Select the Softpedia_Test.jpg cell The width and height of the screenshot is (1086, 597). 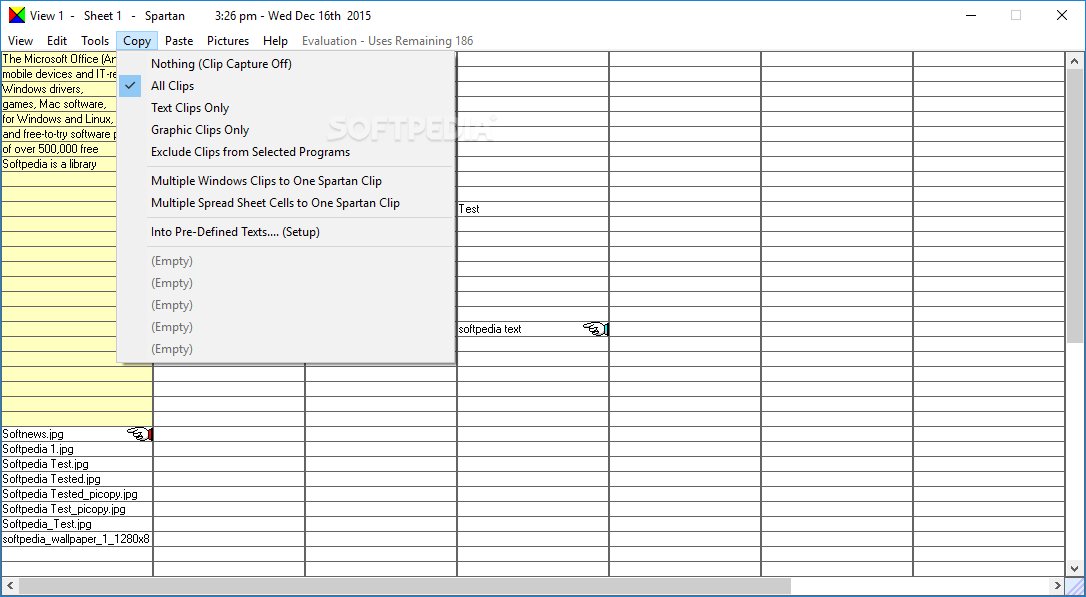pos(77,524)
